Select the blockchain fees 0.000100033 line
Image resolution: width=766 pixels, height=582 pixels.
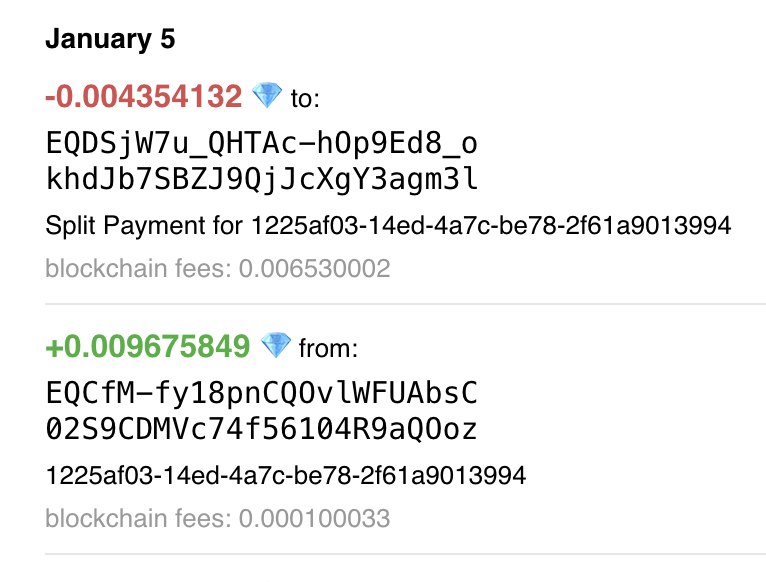tap(218, 518)
